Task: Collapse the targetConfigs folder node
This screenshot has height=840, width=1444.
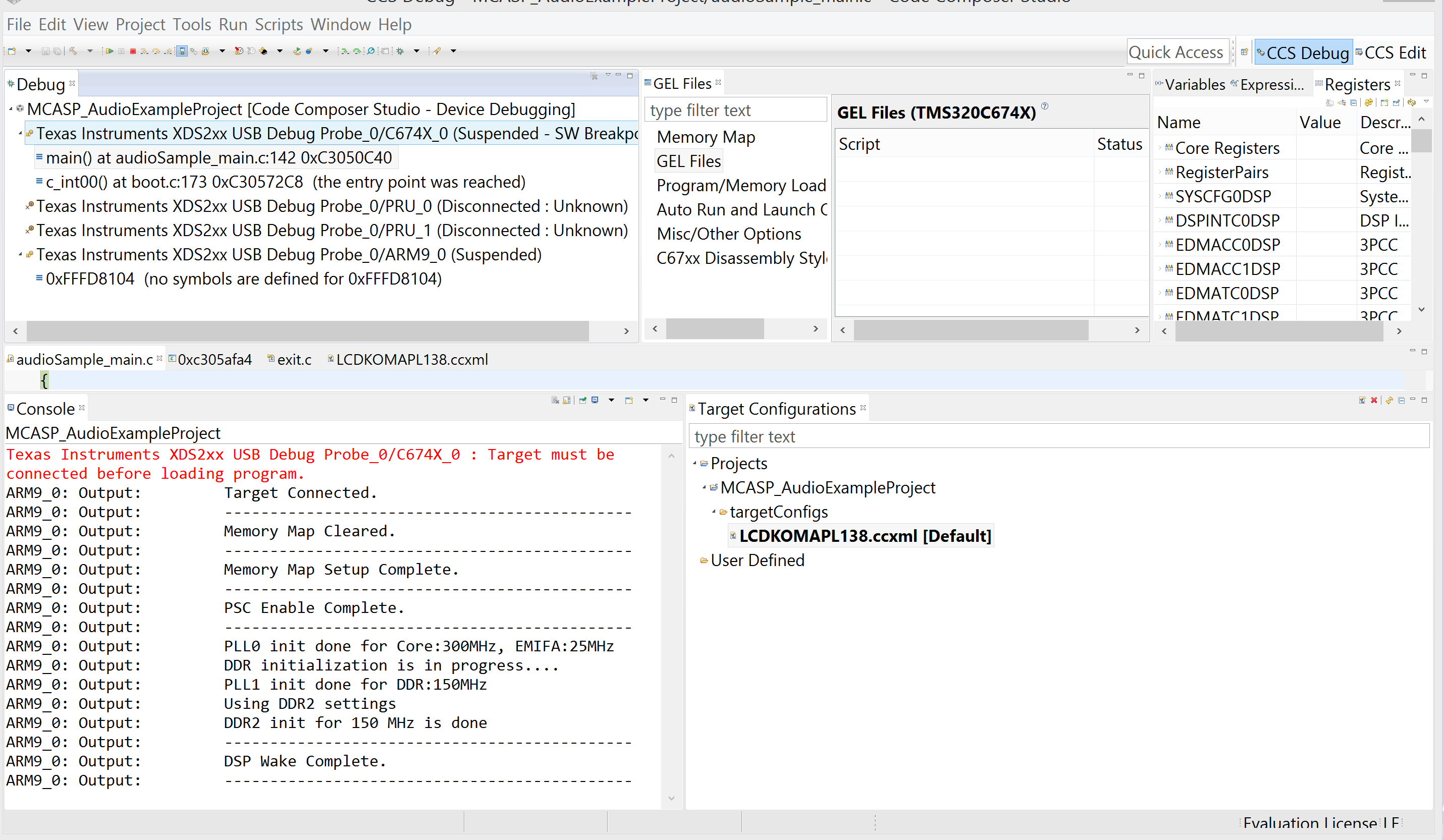Action: [714, 512]
